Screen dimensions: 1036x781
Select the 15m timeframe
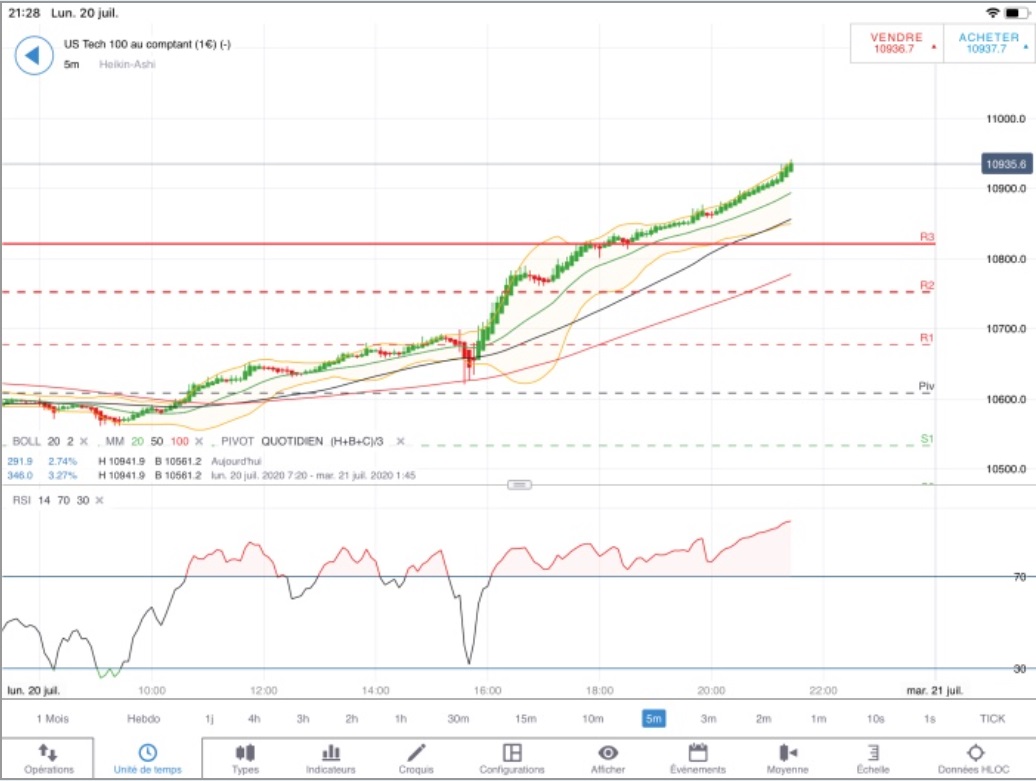click(526, 718)
